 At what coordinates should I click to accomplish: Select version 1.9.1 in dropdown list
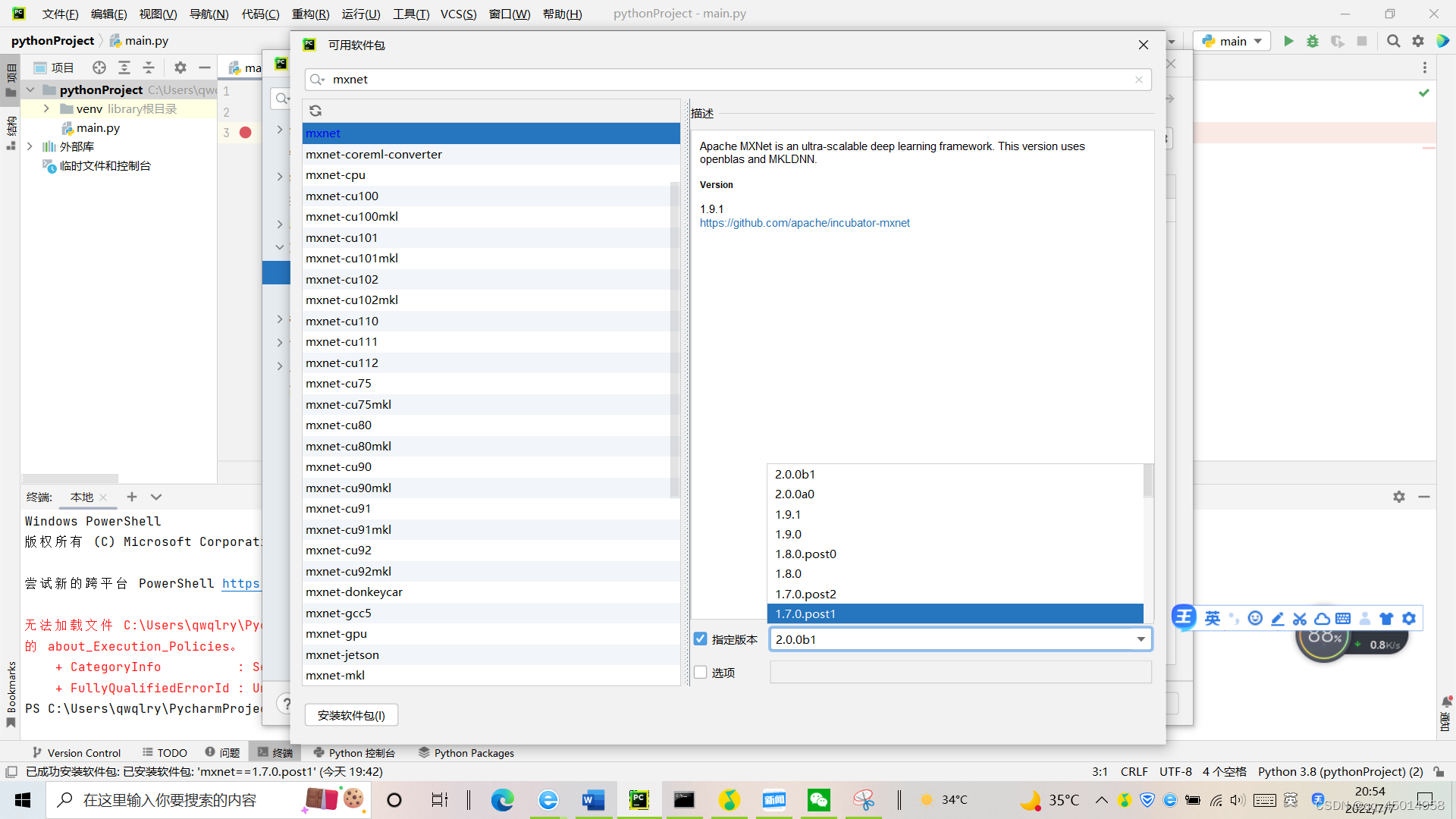click(x=955, y=514)
